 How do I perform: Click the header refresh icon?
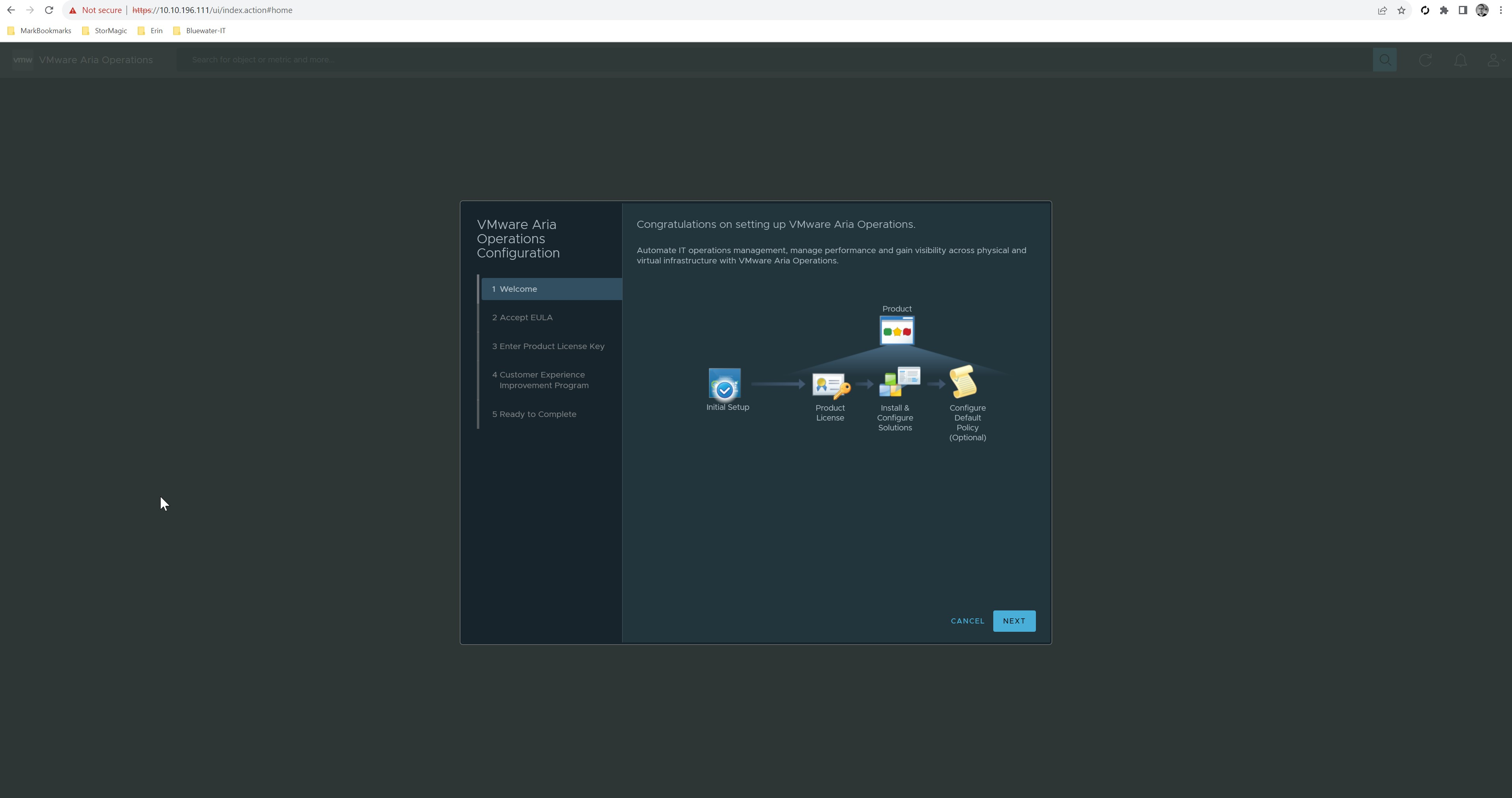1425,60
